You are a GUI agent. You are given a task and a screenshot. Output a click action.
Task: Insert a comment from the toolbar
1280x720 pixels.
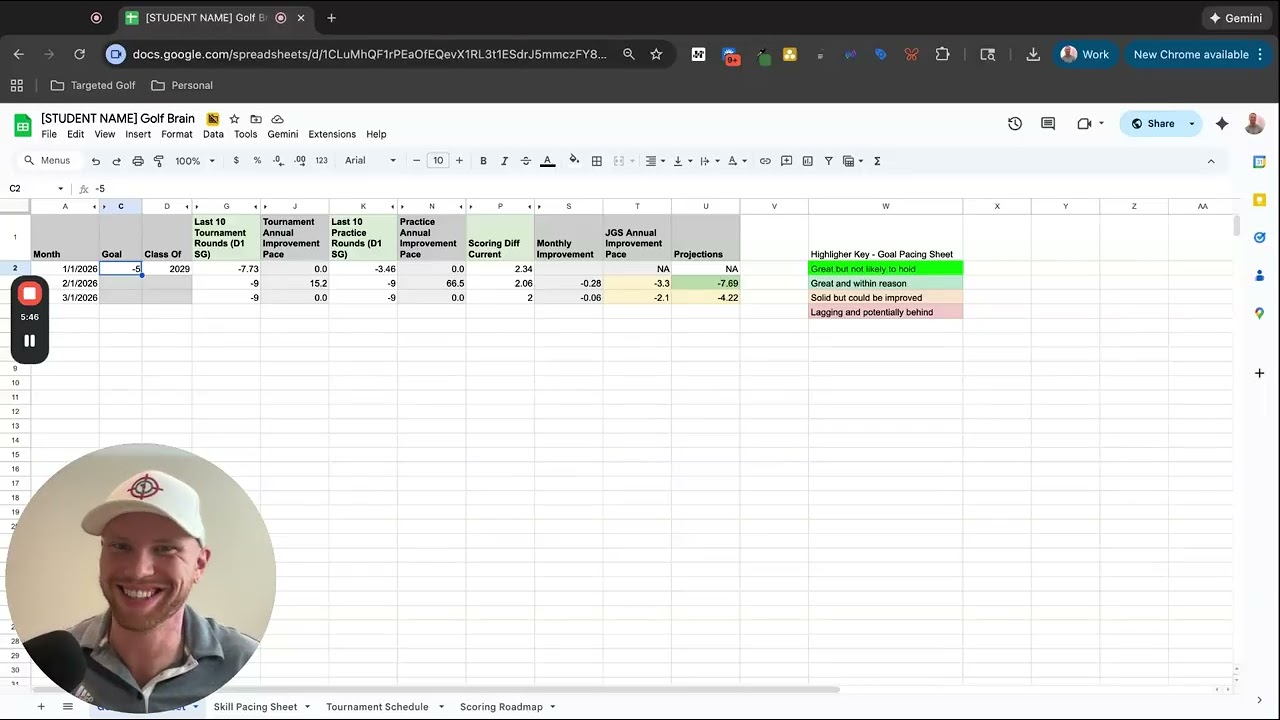(786, 161)
